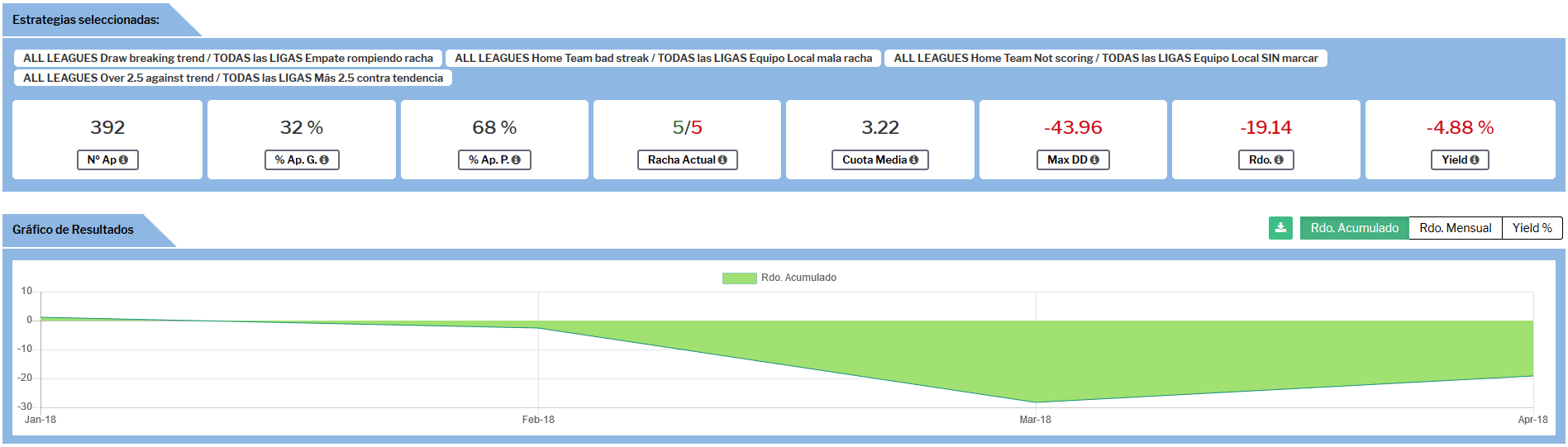Click the Estrategias seleccionadas heading
1568x447 pixels.
[x=86, y=20]
